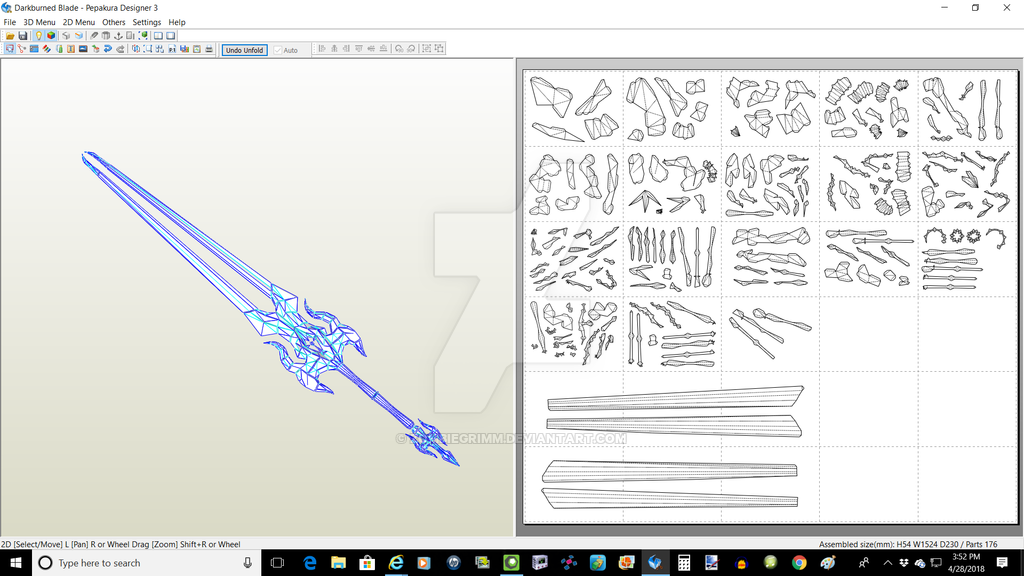Click the green cube with dashed frame icon
This screenshot has width=1024, height=576.
click(143, 36)
